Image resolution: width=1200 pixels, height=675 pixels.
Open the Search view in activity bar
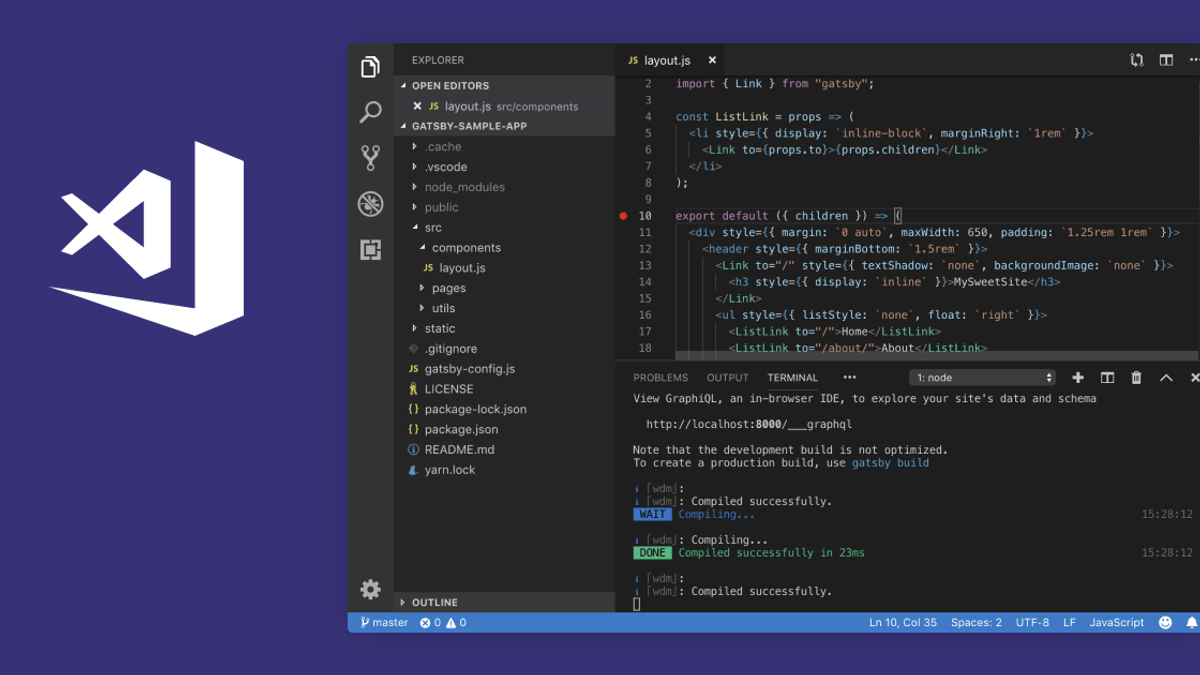point(370,112)
